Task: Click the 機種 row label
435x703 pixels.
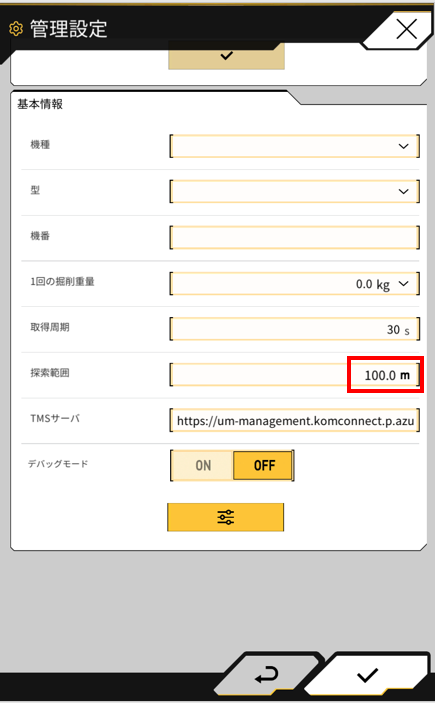Action: (x=40, y=145)
